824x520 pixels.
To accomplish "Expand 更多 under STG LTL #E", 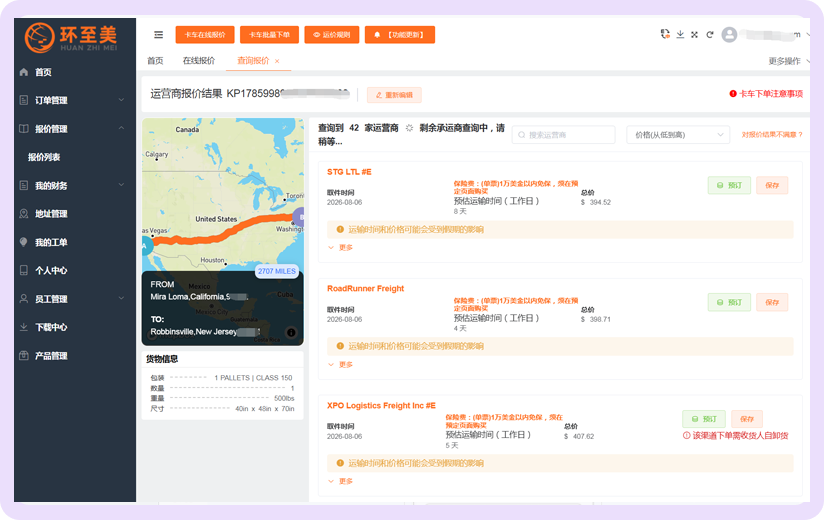I will [x=341, y=247].
